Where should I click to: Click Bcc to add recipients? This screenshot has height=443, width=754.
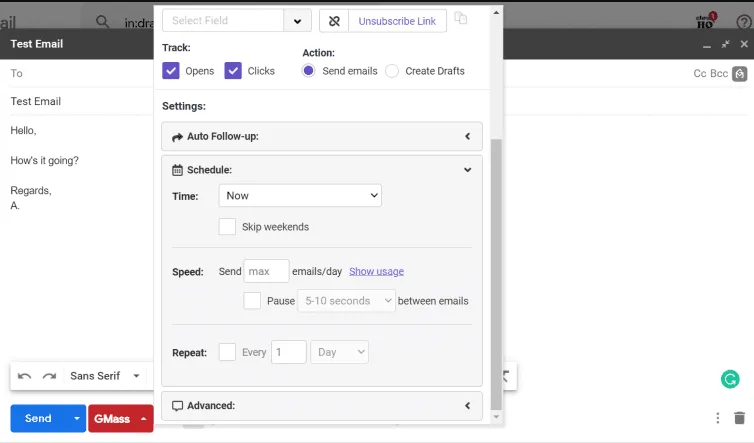[719, 74]
